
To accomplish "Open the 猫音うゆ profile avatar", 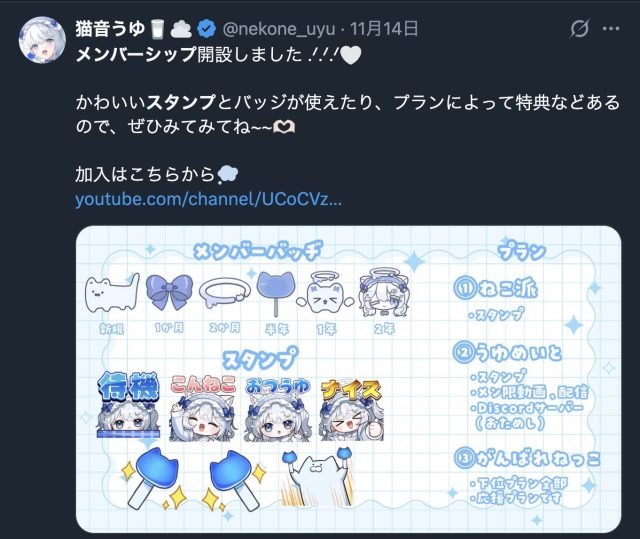I will tap(42, 40).
